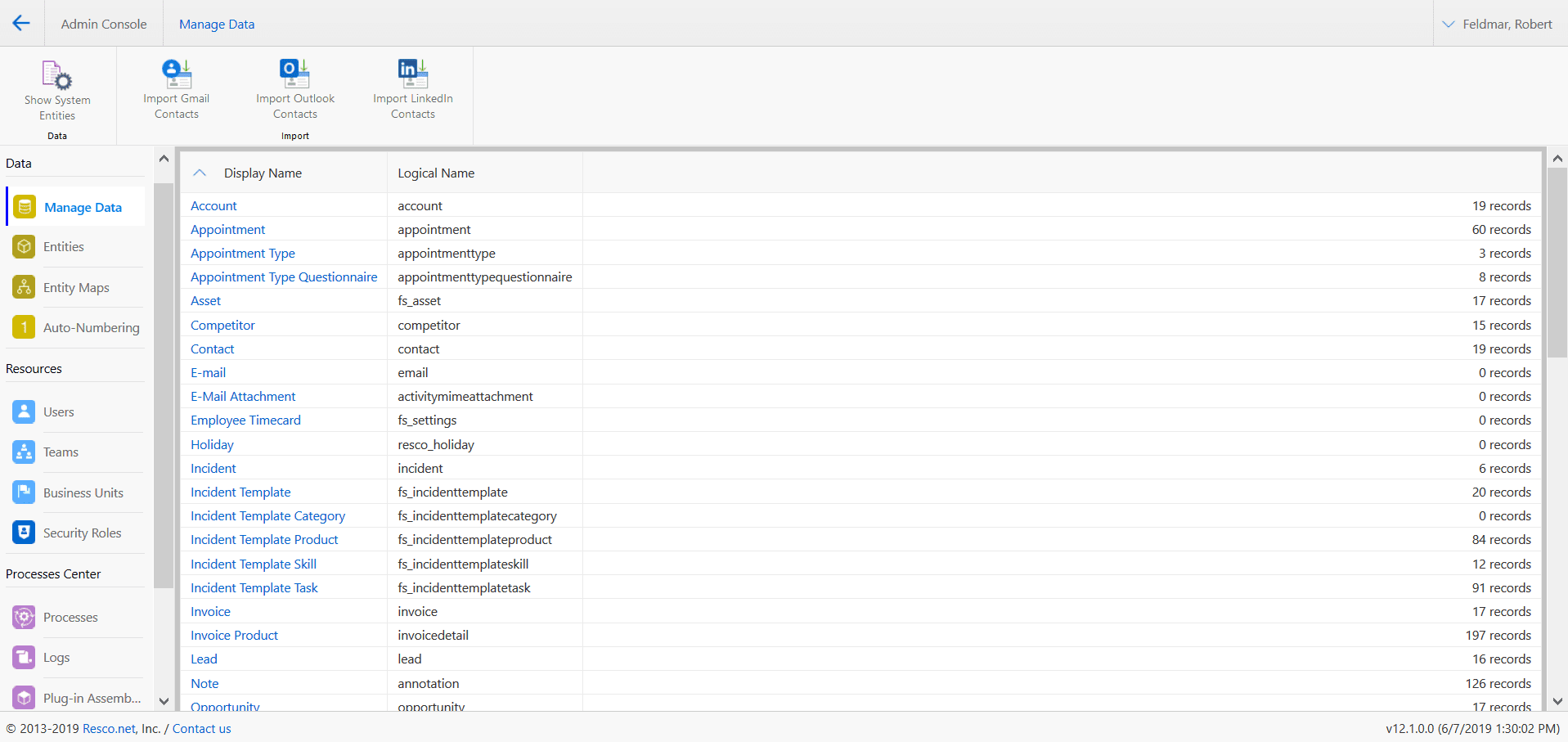Collapse the Display Name sort chevron

199,173
